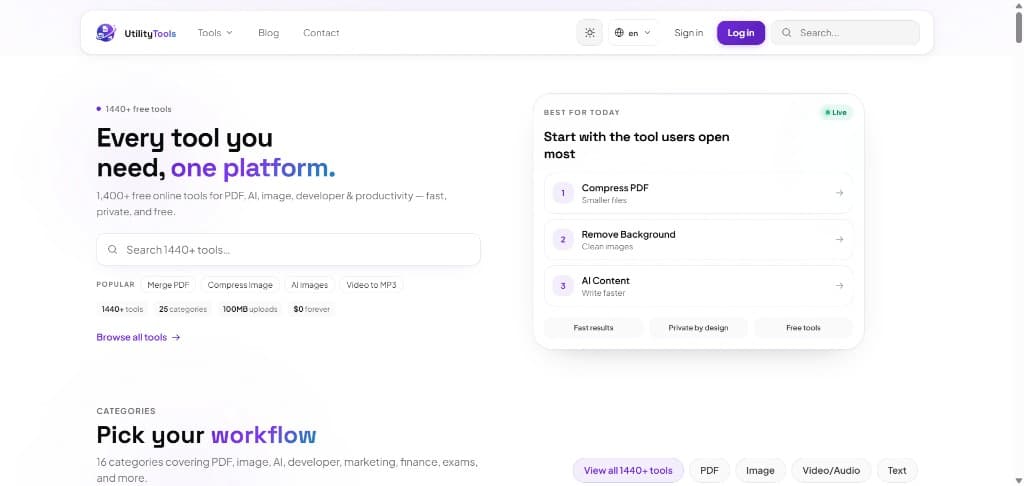Click the number 1 badge

(x=563, y=193)
